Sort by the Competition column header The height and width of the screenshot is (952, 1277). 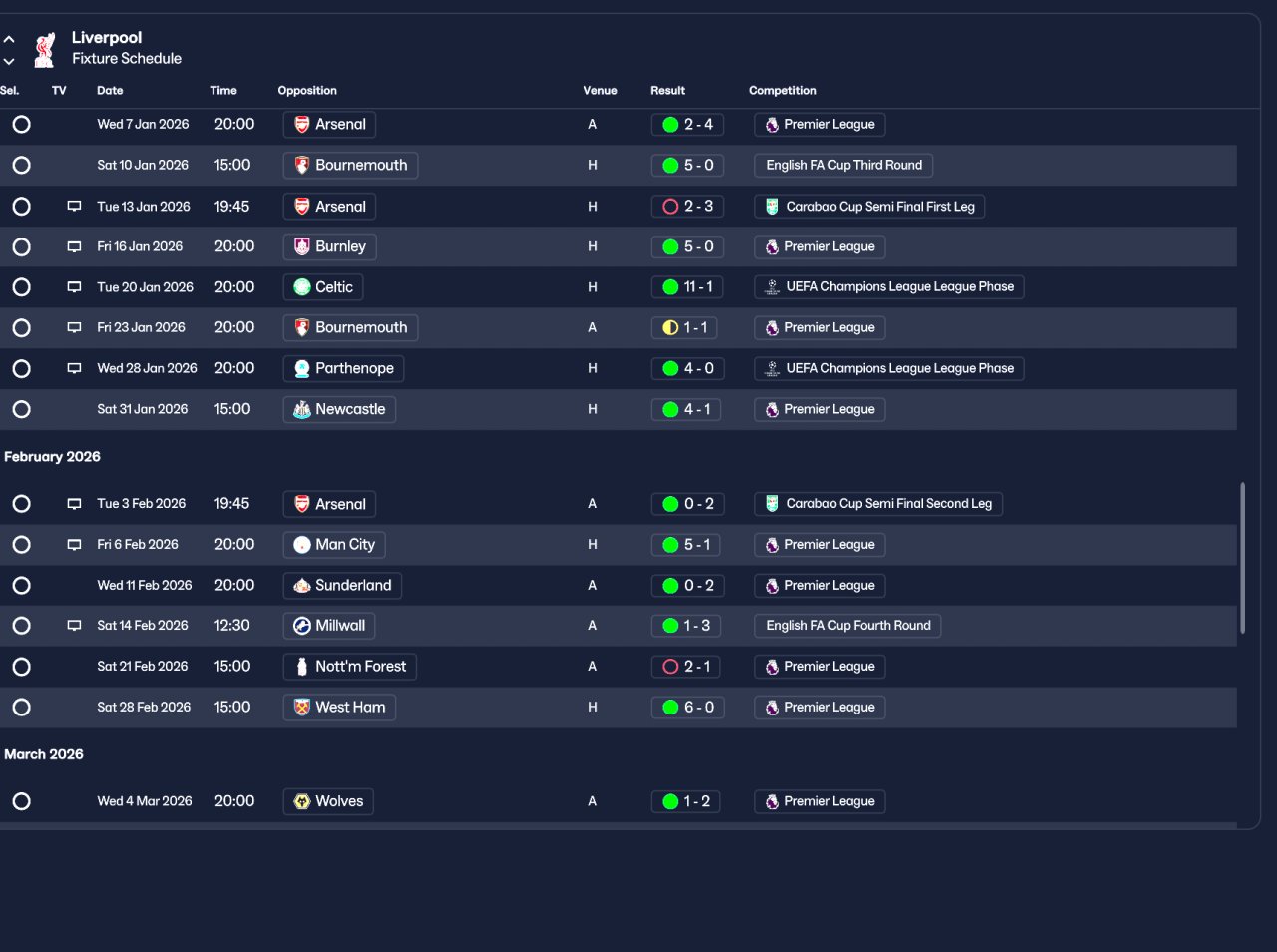[x=783, y=90]
